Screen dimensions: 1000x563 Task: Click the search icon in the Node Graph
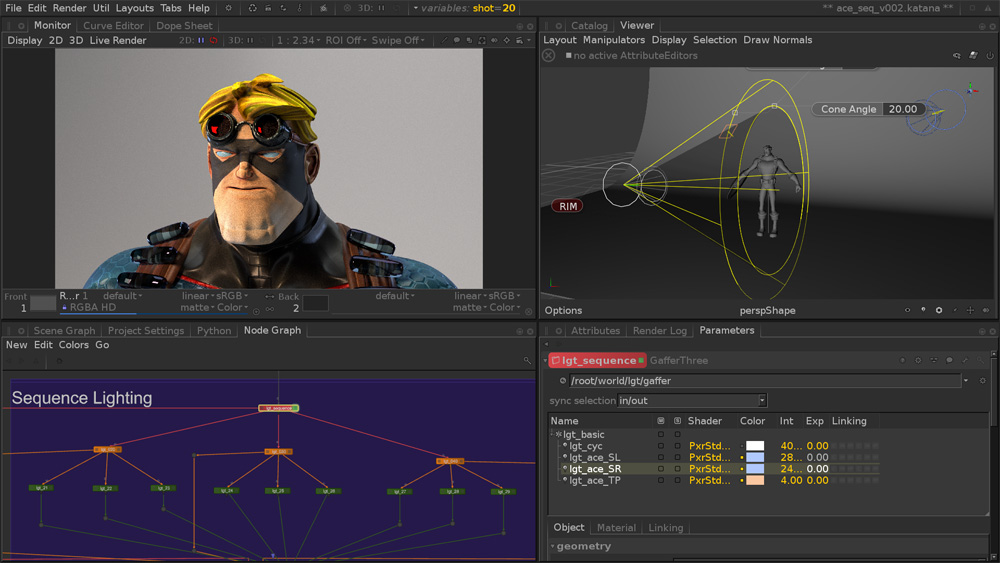tap(527, 360)
